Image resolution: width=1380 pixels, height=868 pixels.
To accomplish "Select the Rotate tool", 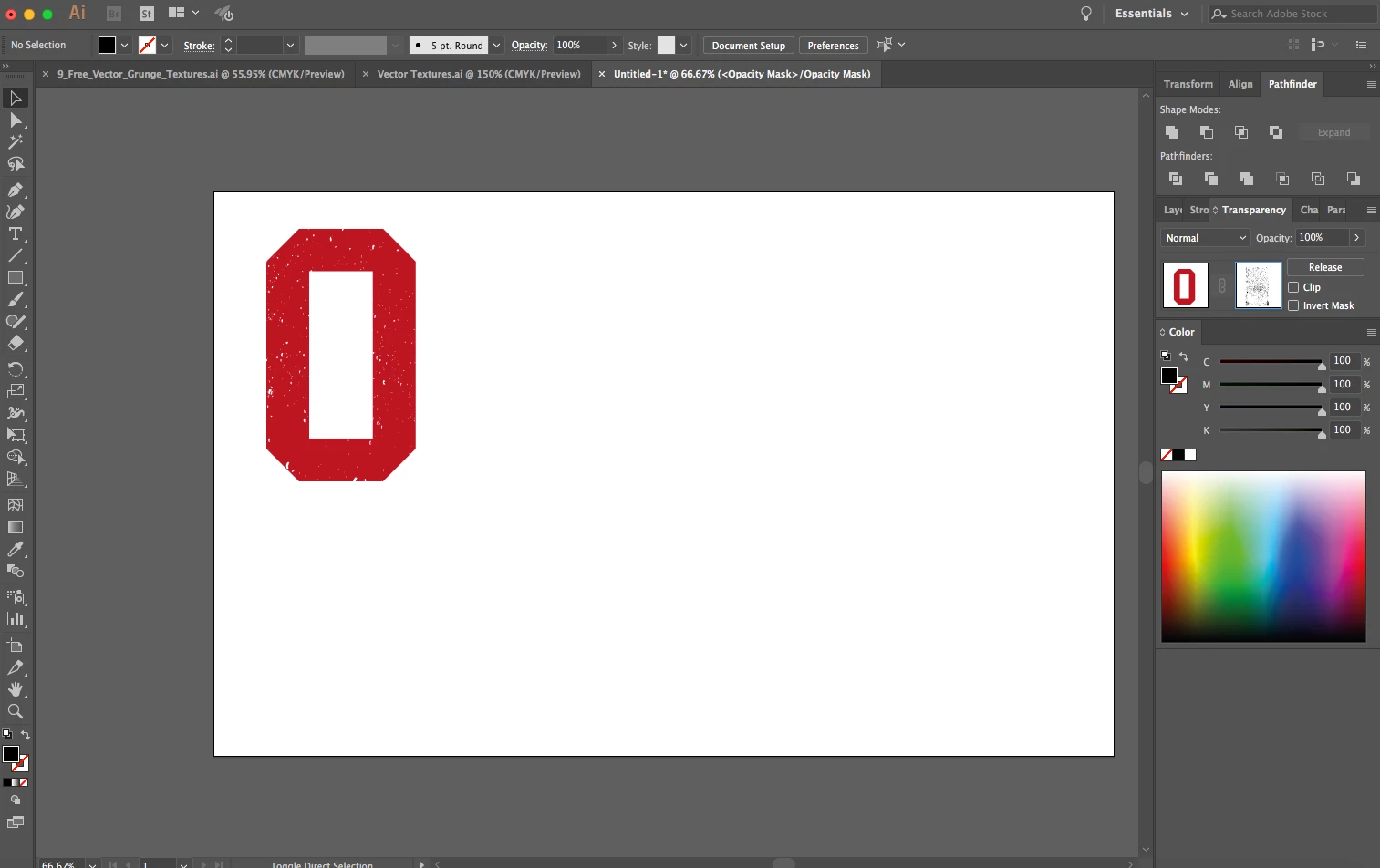I will [x=16, y=369].
